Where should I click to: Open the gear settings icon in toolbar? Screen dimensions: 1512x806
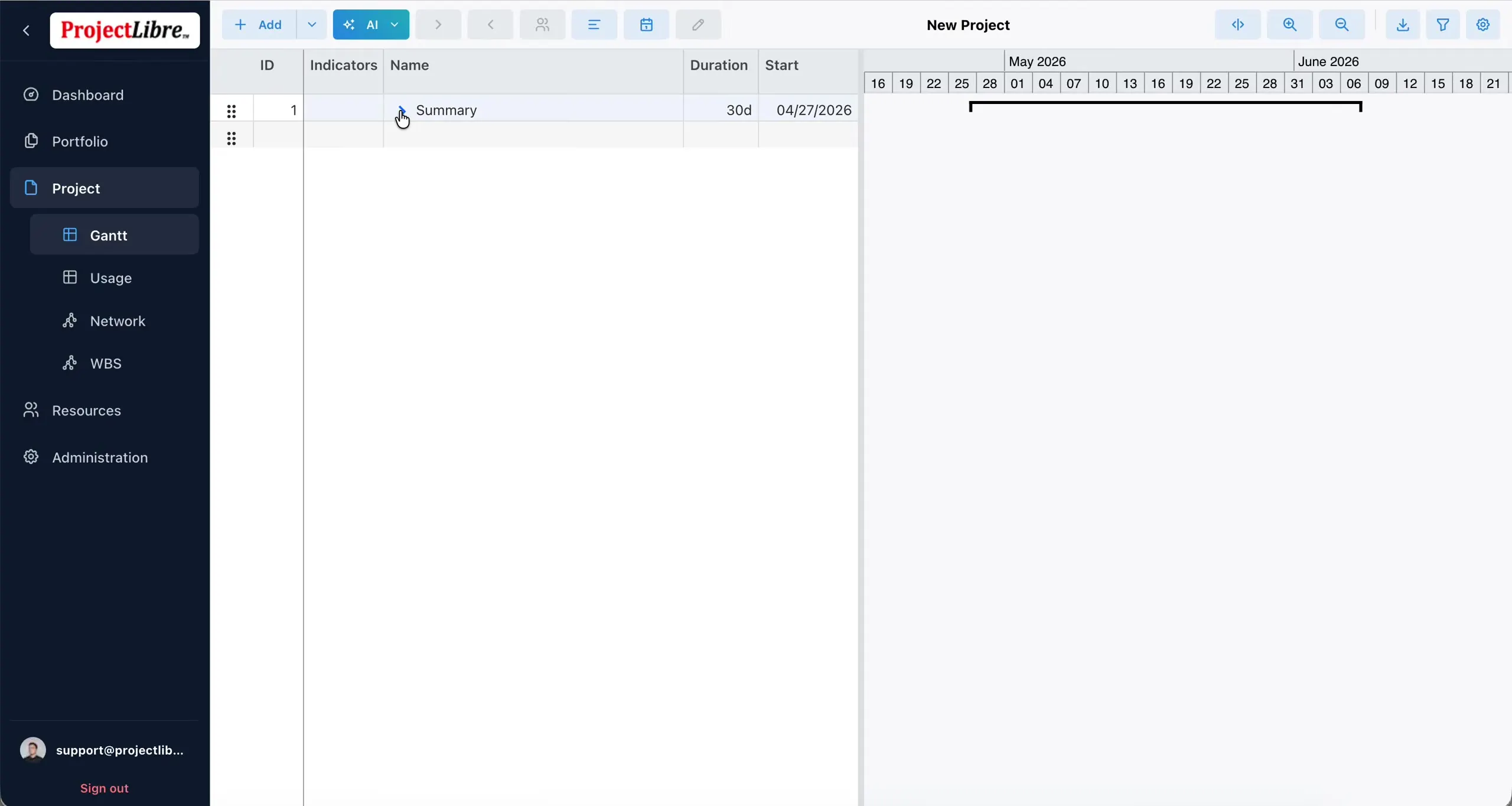pyautogui.click(x=1483, y=25)
